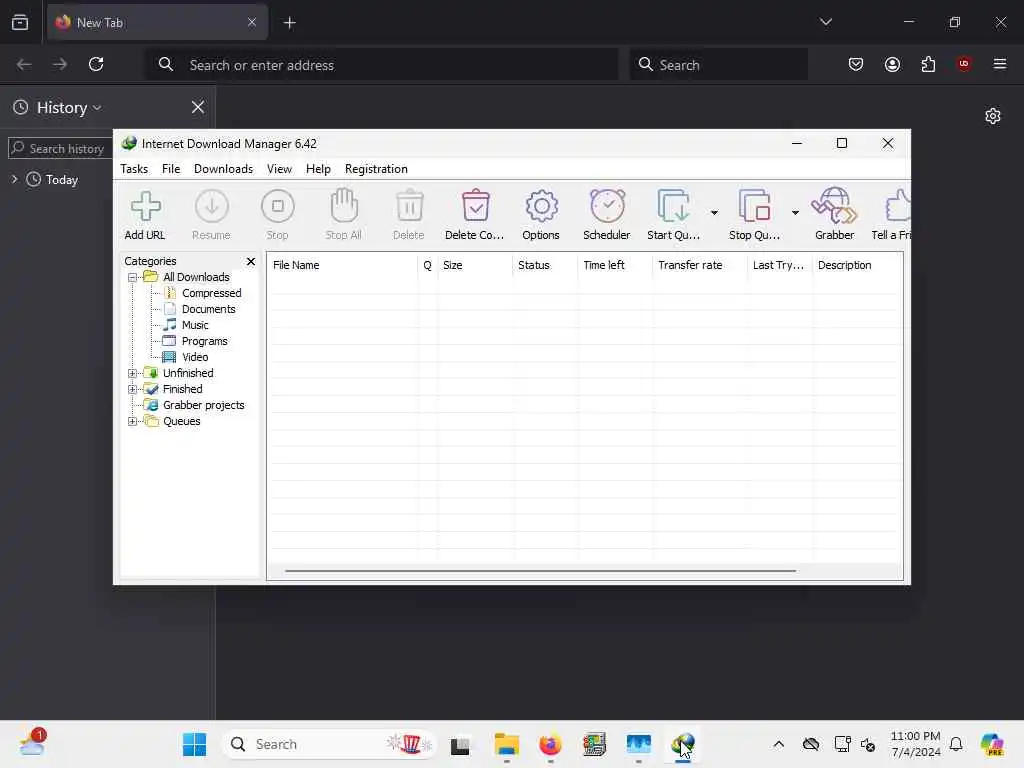Launch the Grabber tool
The width and height of the screenshot is (1024, 768).
[x=834, y=206]
